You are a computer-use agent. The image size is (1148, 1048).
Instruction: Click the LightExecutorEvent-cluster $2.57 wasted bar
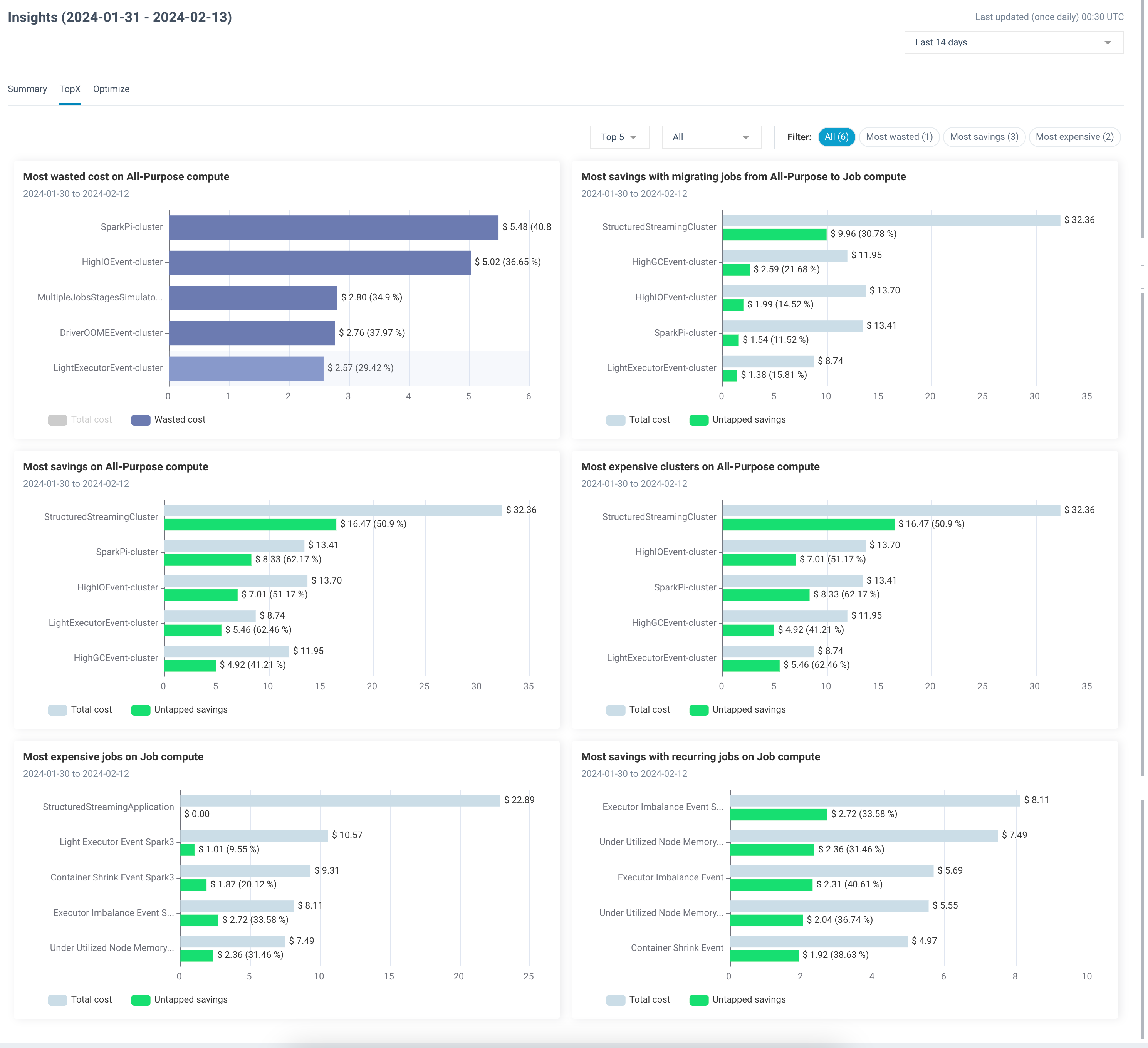click(x=247, y=368)
